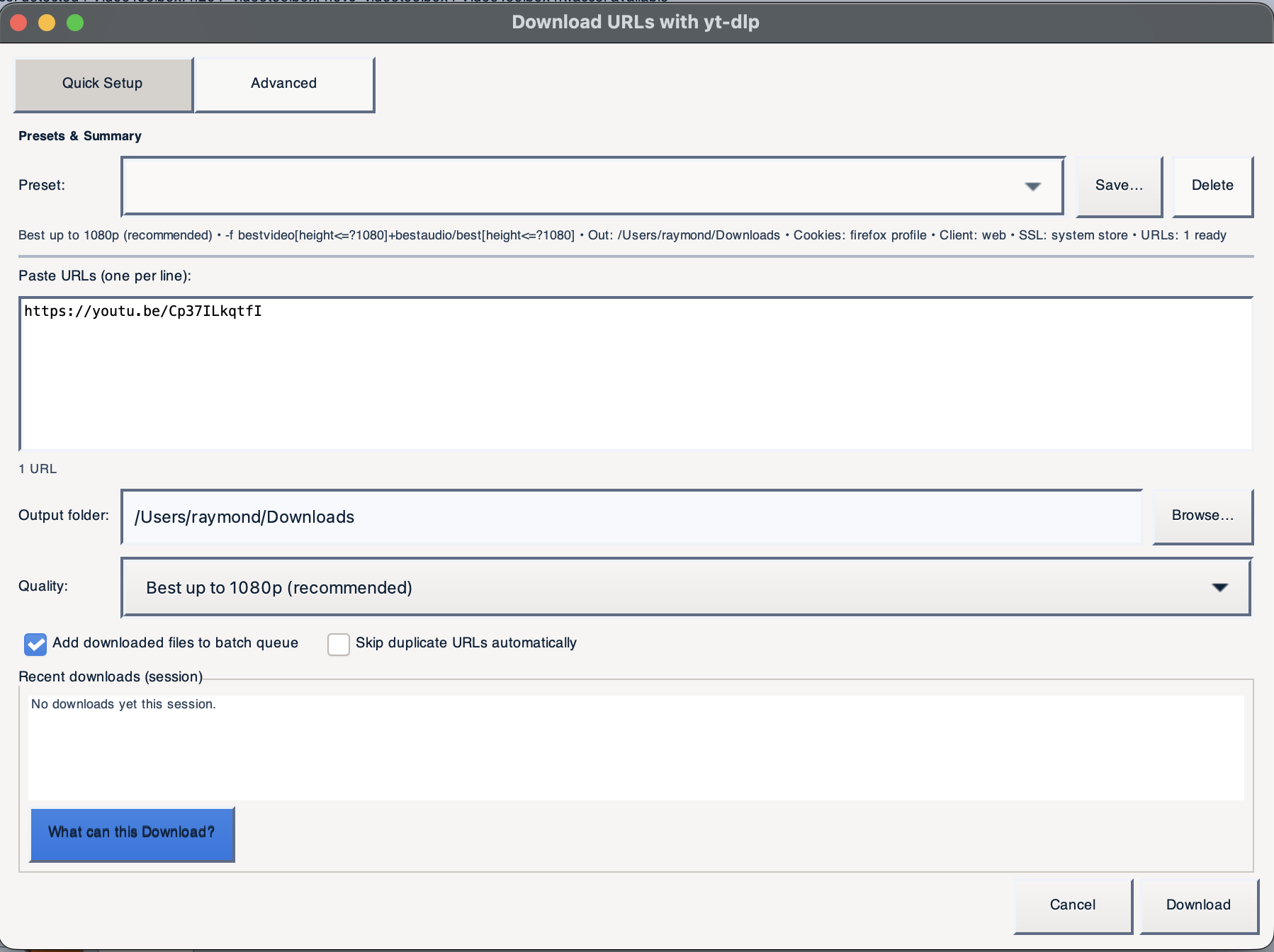This screenshot has width=1274, height=952.
Task: Start the download
Action: pyautogui.click(x=1197, y=905)
